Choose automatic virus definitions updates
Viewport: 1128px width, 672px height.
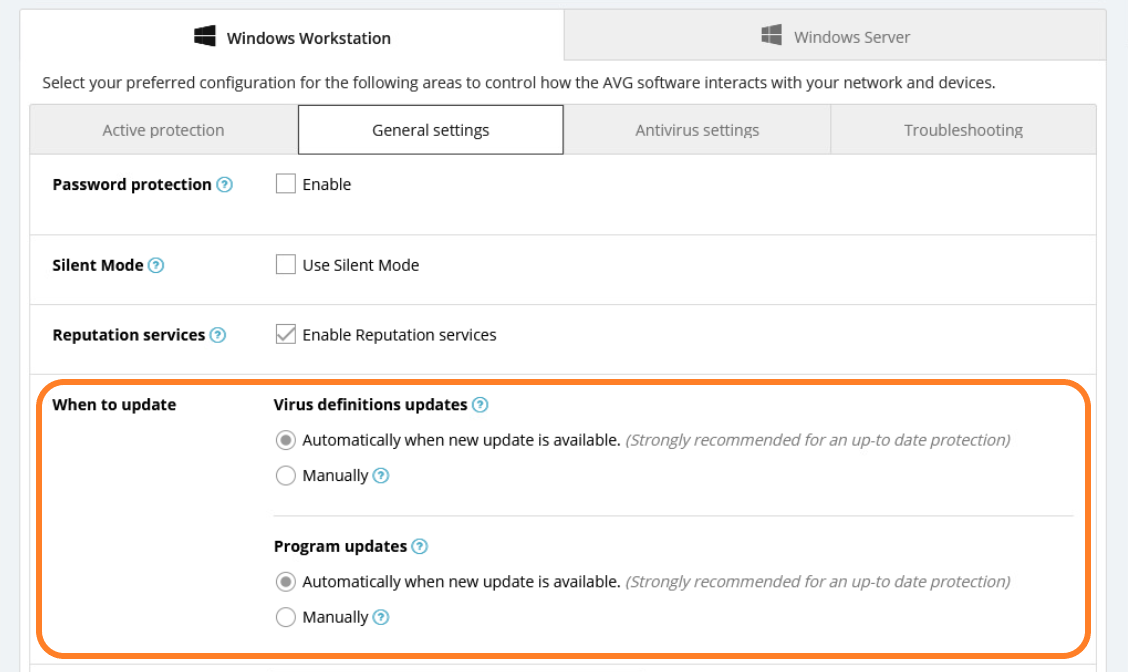(x=286, y=440)
